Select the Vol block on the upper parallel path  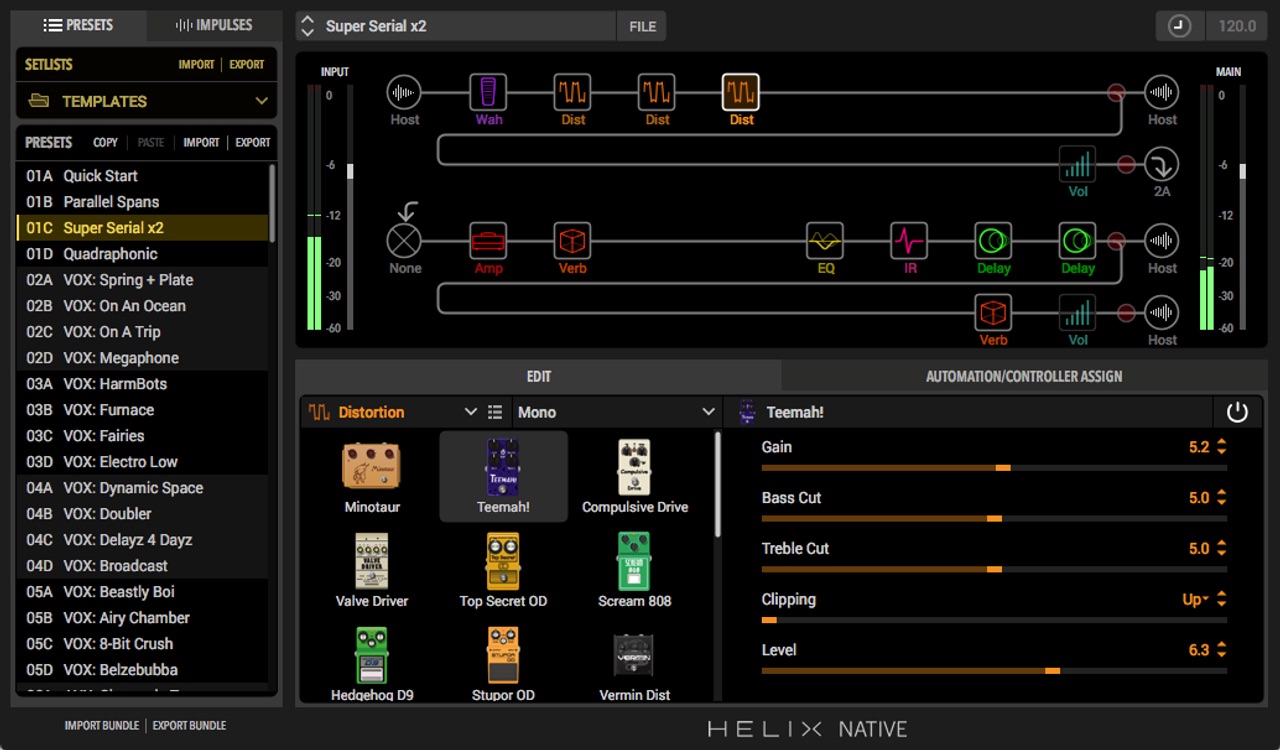point(1077,165)
